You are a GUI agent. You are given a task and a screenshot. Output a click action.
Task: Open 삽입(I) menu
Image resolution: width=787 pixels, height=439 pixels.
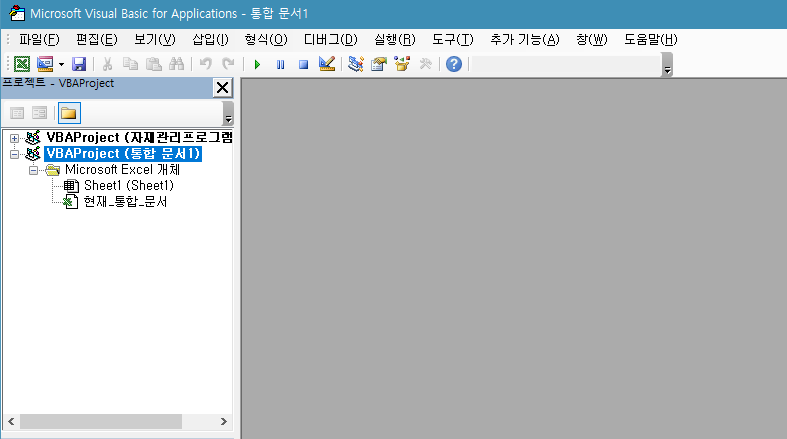point(210,40)
